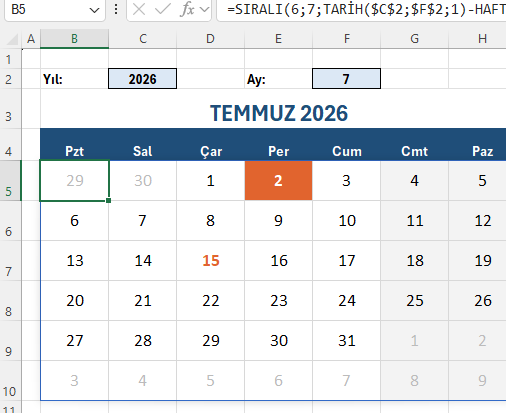Viewport: 506px width, 413px height.
Task: Select column F header
Action: (x=347, y=39)
